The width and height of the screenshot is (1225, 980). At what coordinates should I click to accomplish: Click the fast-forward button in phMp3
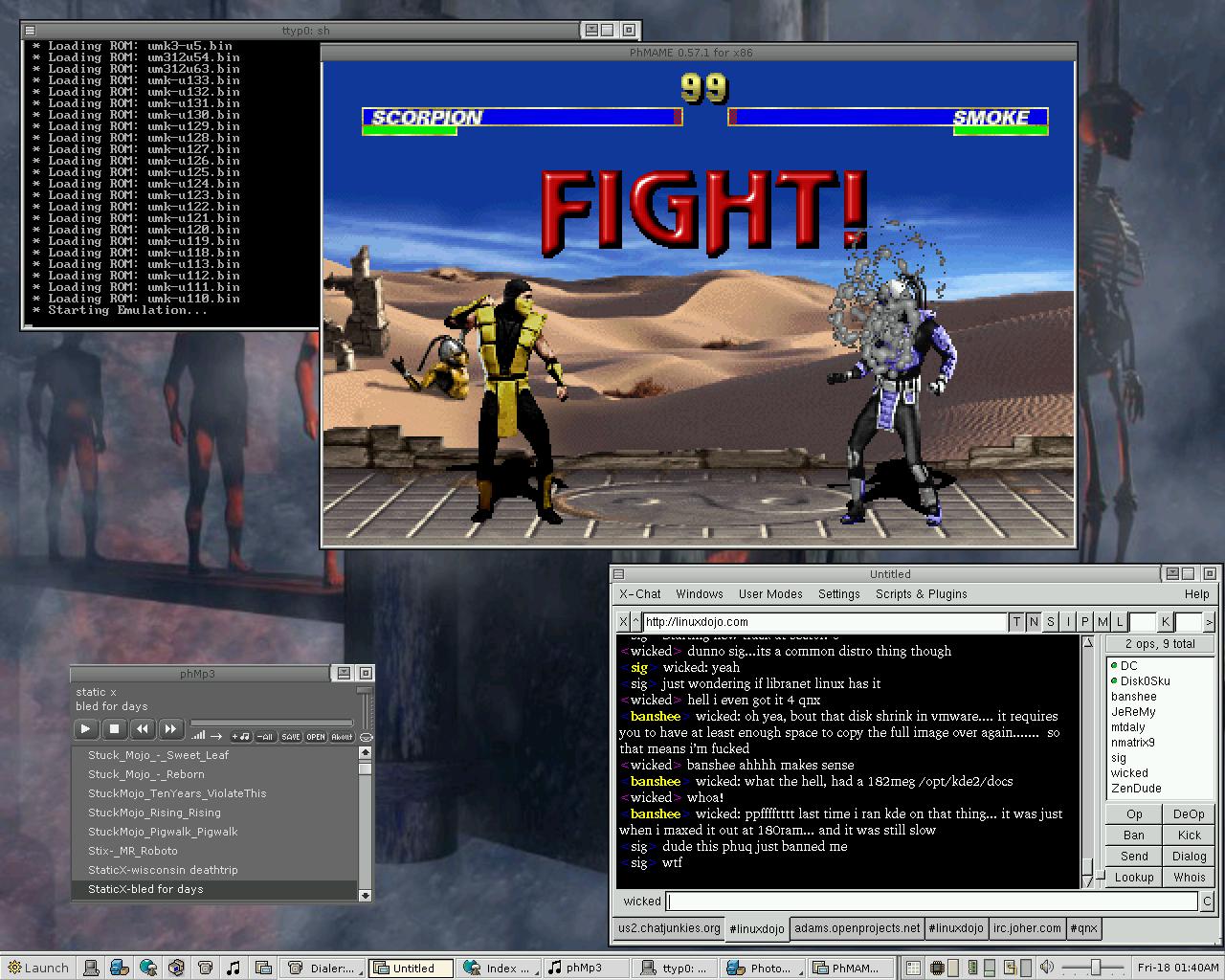pyautogui.click(x=170, y=729)
